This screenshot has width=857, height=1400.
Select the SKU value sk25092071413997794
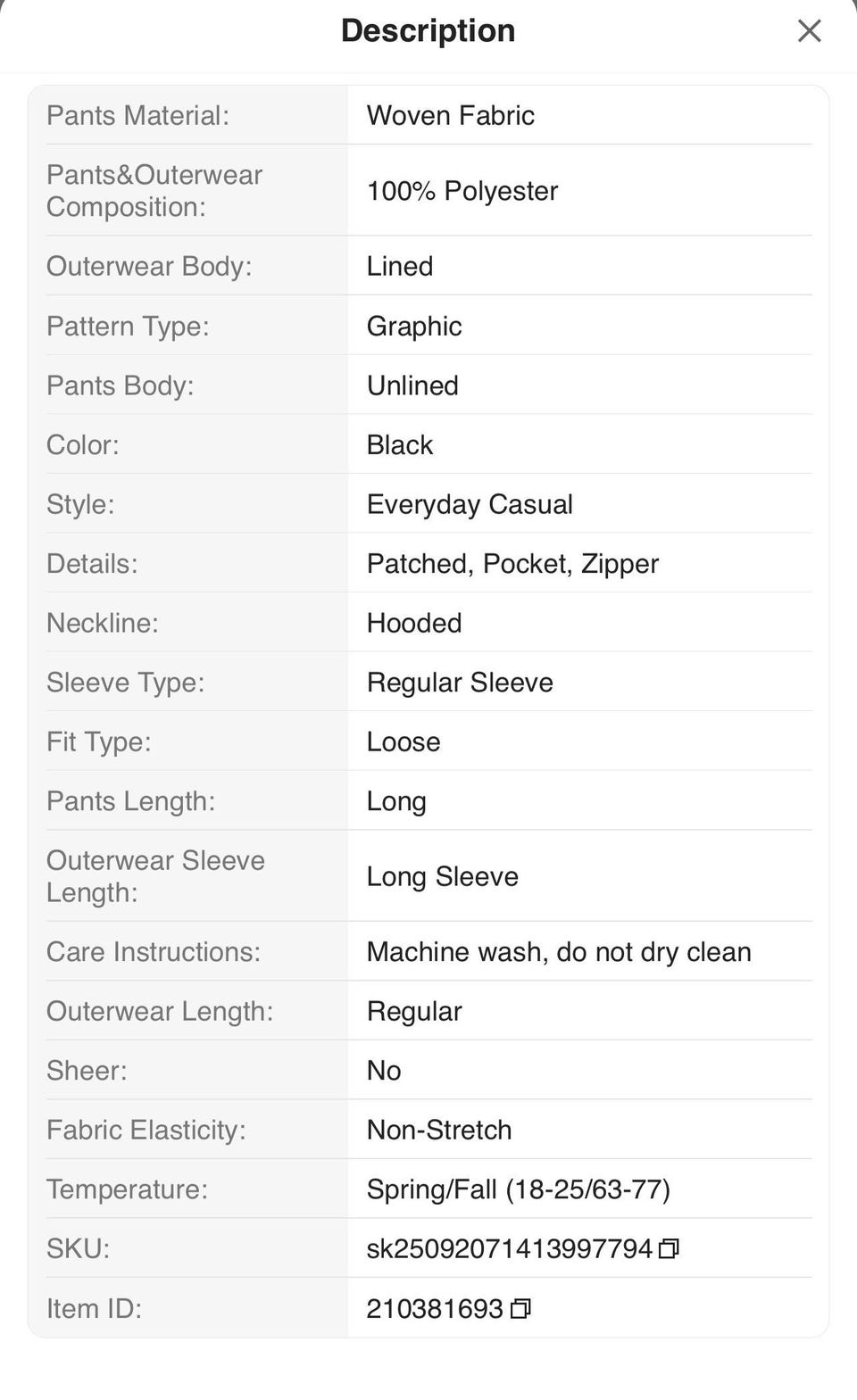click(x=509, y=1249)
